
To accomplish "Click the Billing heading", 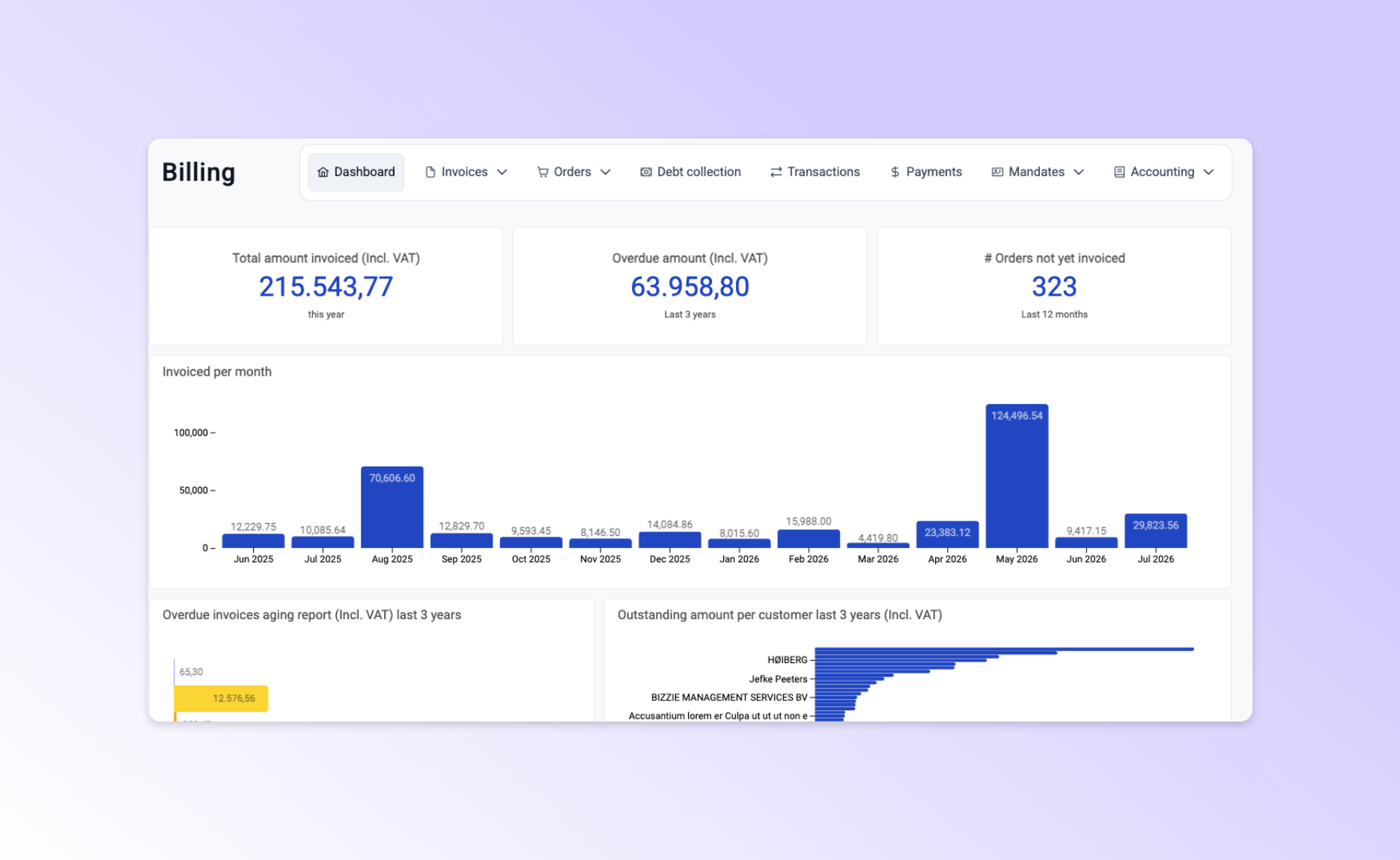I will 198,172.
